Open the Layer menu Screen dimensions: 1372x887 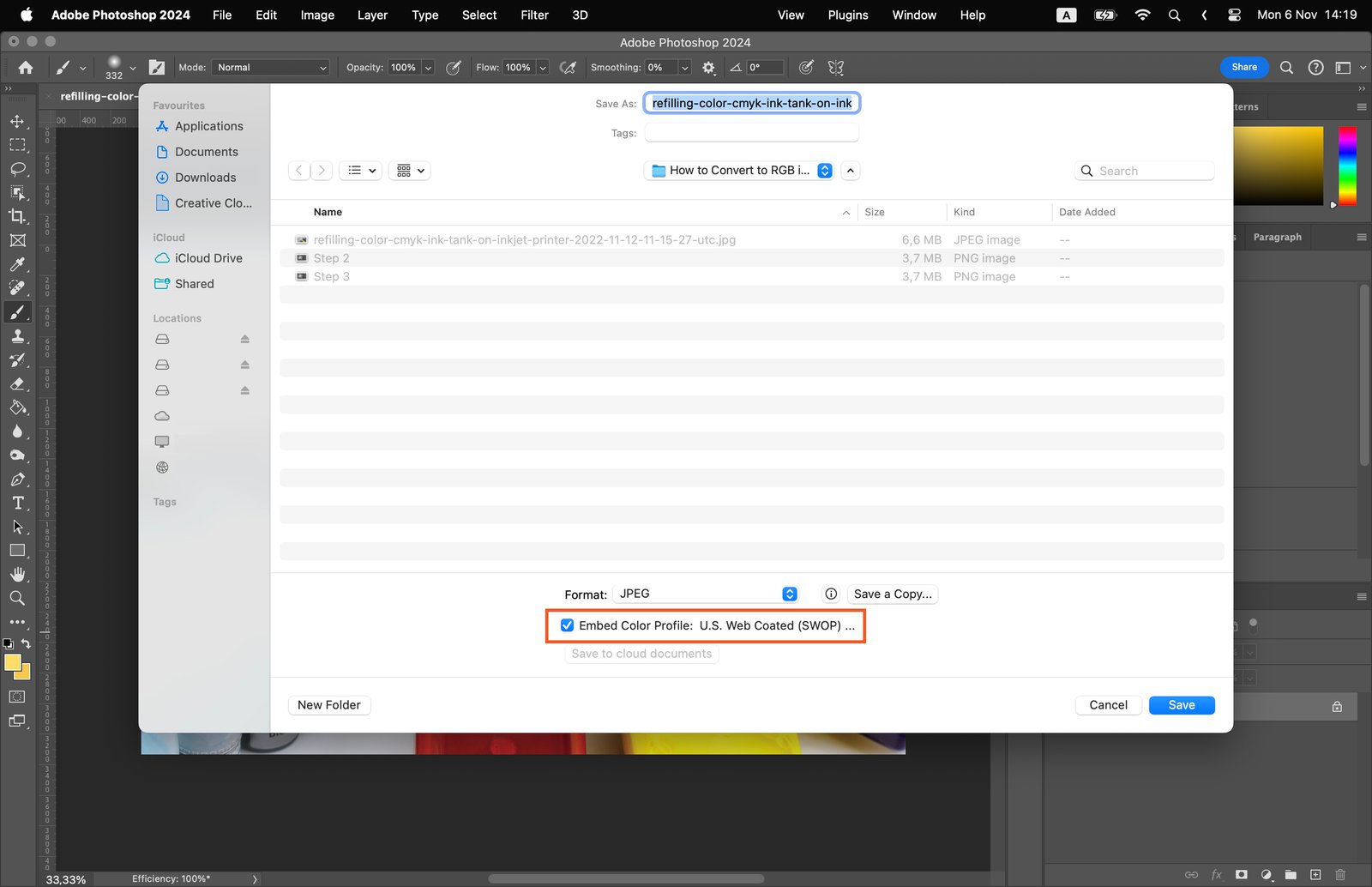372,15
